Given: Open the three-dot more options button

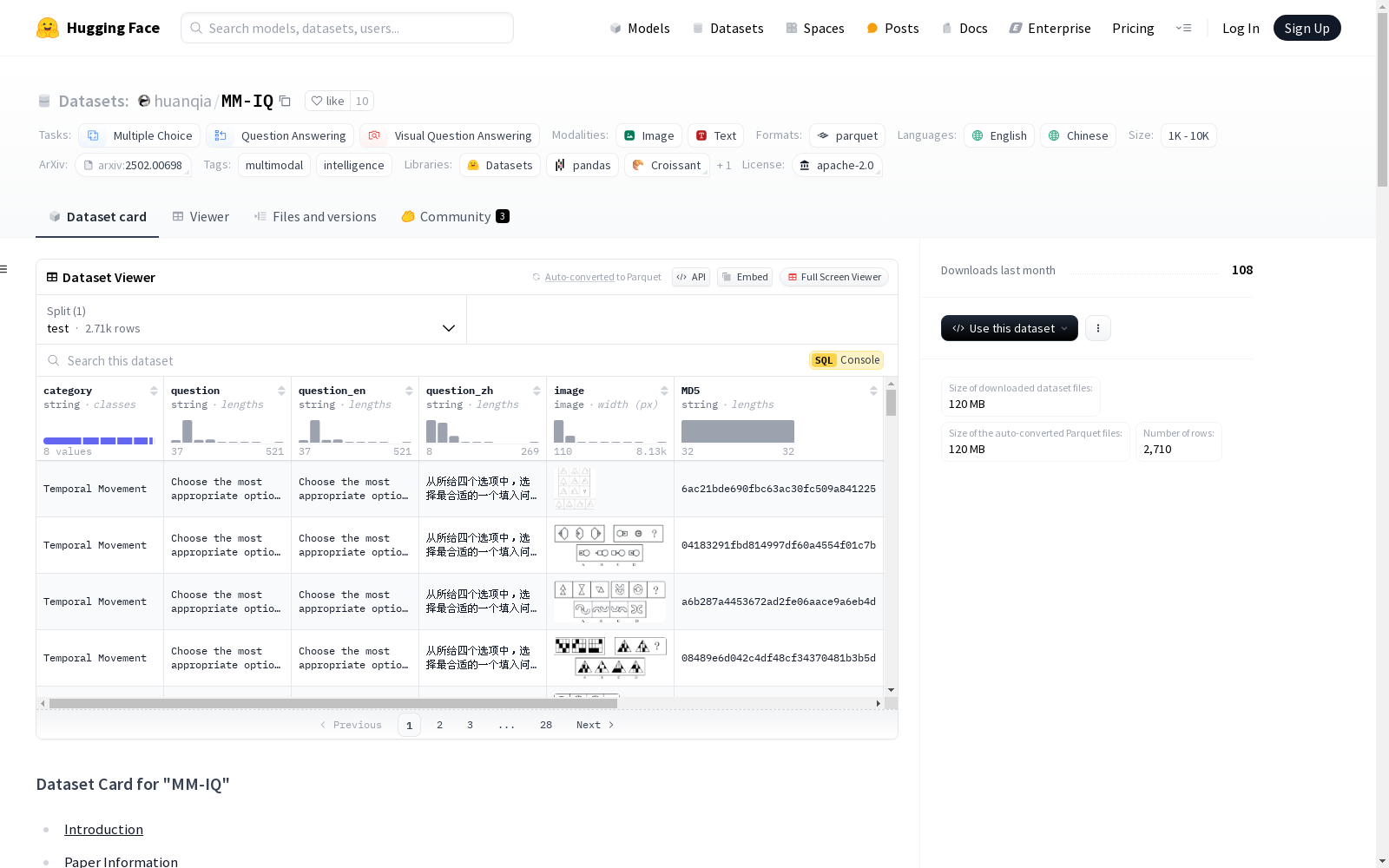Looking at the screenshot, I should (x=1098, y=328).
